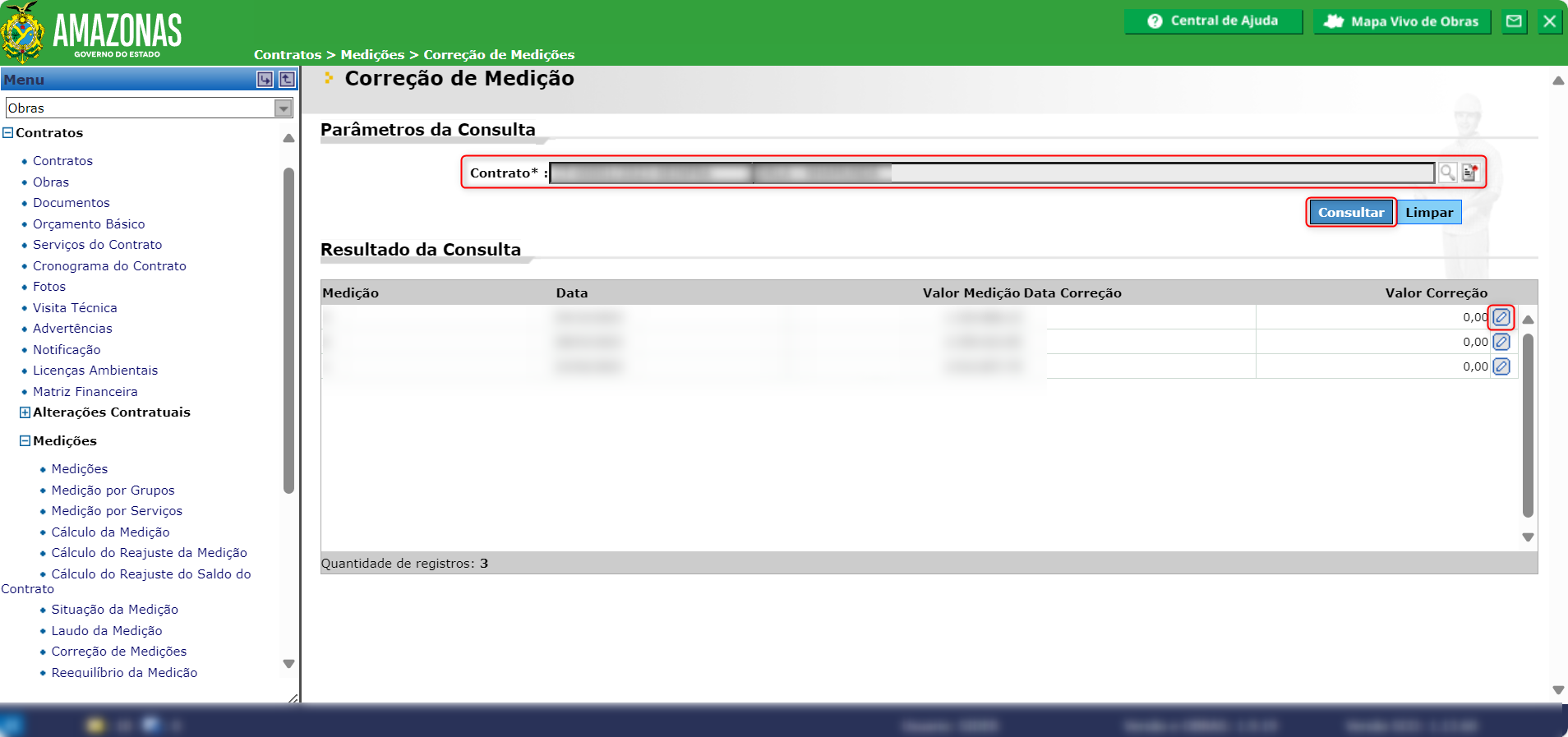Image resolution: width=1568 pixels, height=737 pixels.
Task: Edit correction for the first measurement row
Action: click(1501, 317)
